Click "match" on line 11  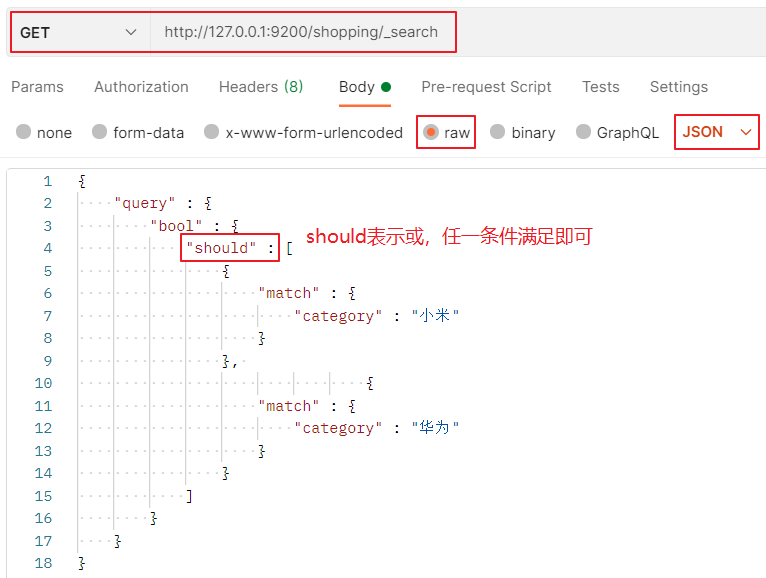click(288, 406)
